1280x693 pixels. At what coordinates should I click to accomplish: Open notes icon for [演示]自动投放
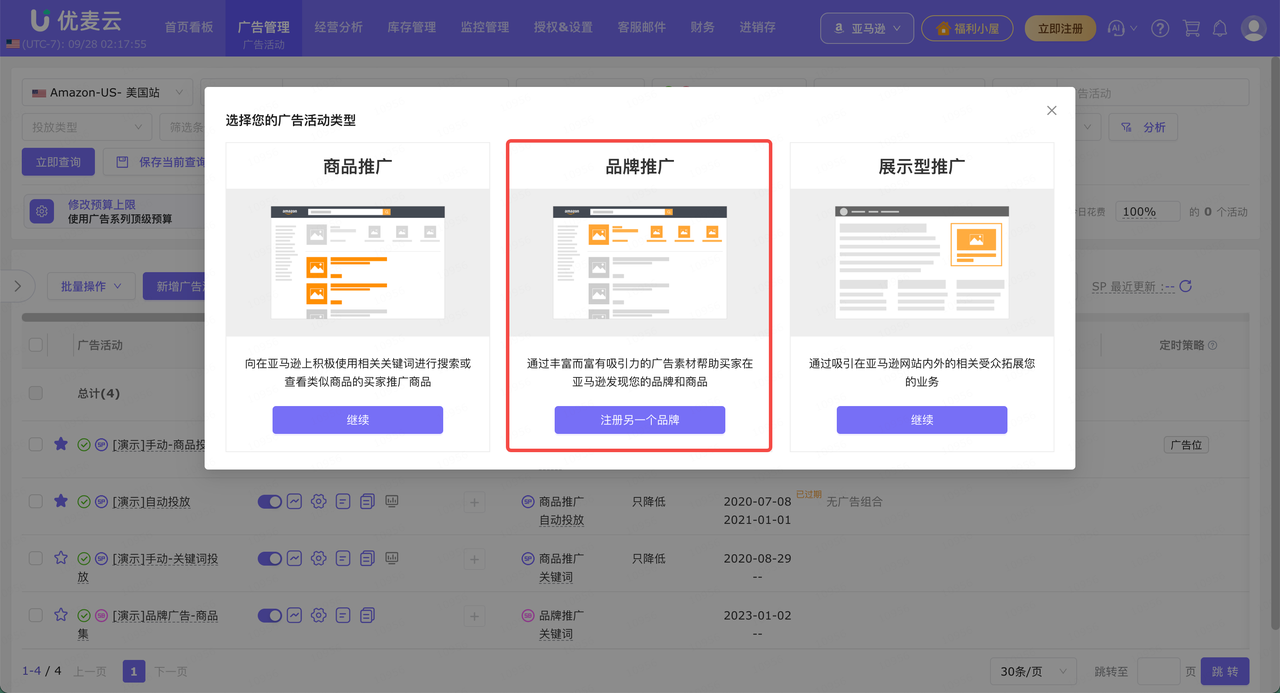pos(343,501)
